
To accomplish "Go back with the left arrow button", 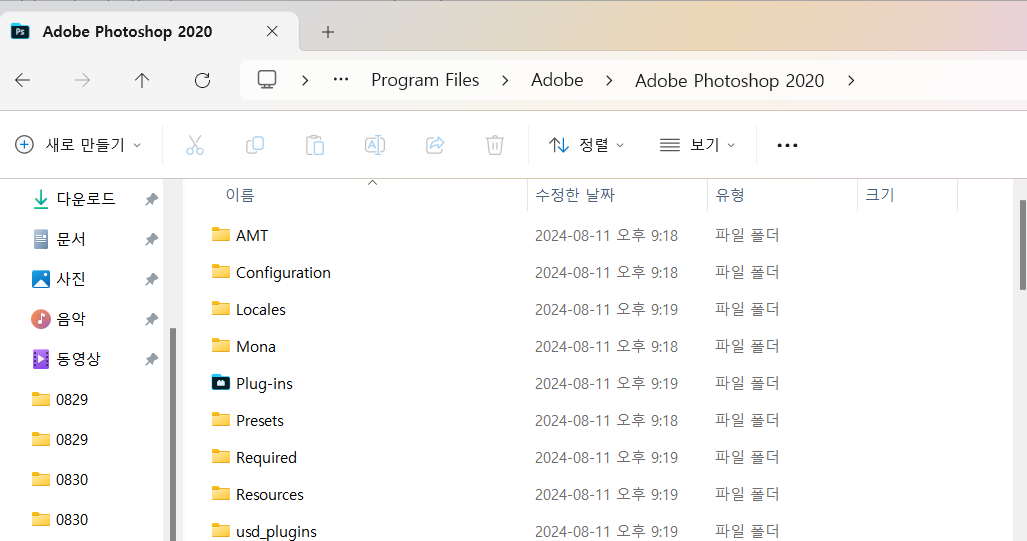I will pyautogui.click(x=22, y=81).
